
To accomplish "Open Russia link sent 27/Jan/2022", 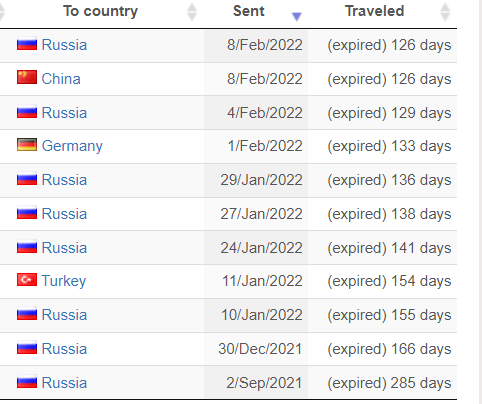I will 64,214.
